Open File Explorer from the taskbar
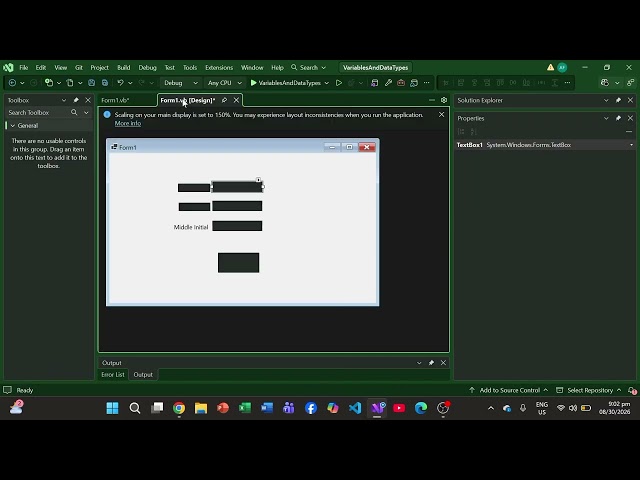The width and height of the screenshot is (640, 480). coord(201,408)
